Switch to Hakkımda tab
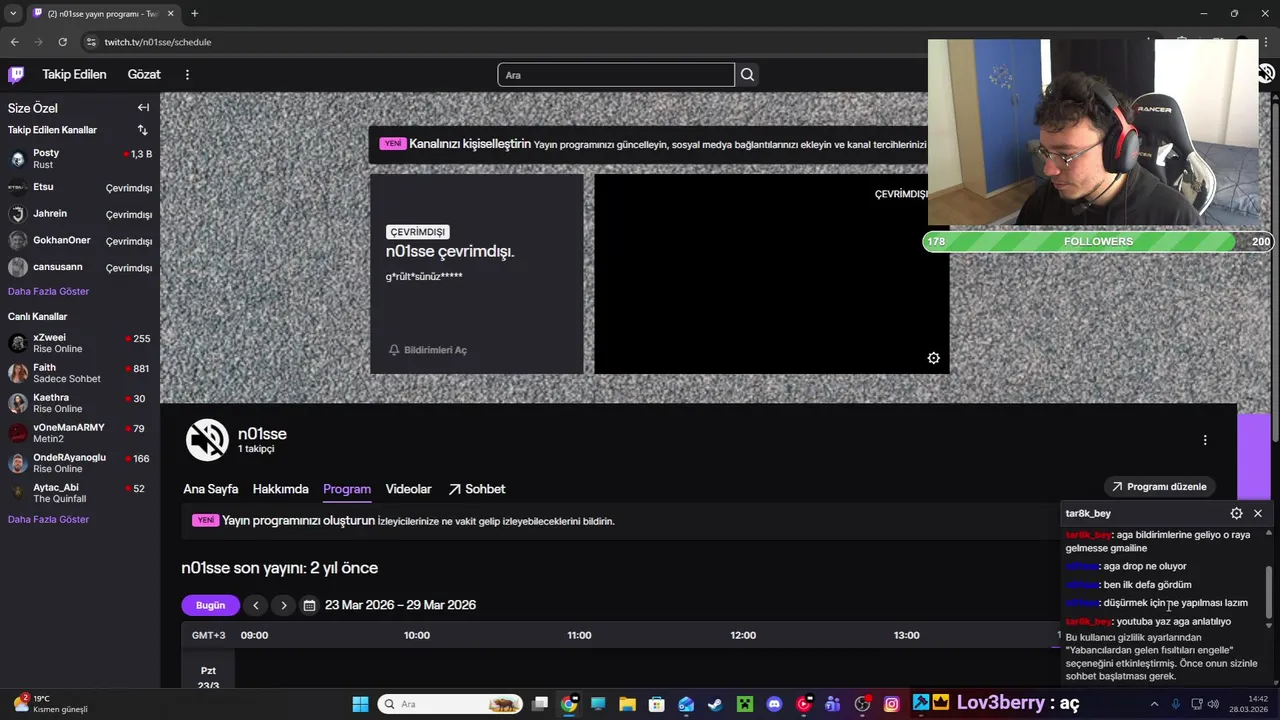1280x720 pixels. click(x=280, y=489)
